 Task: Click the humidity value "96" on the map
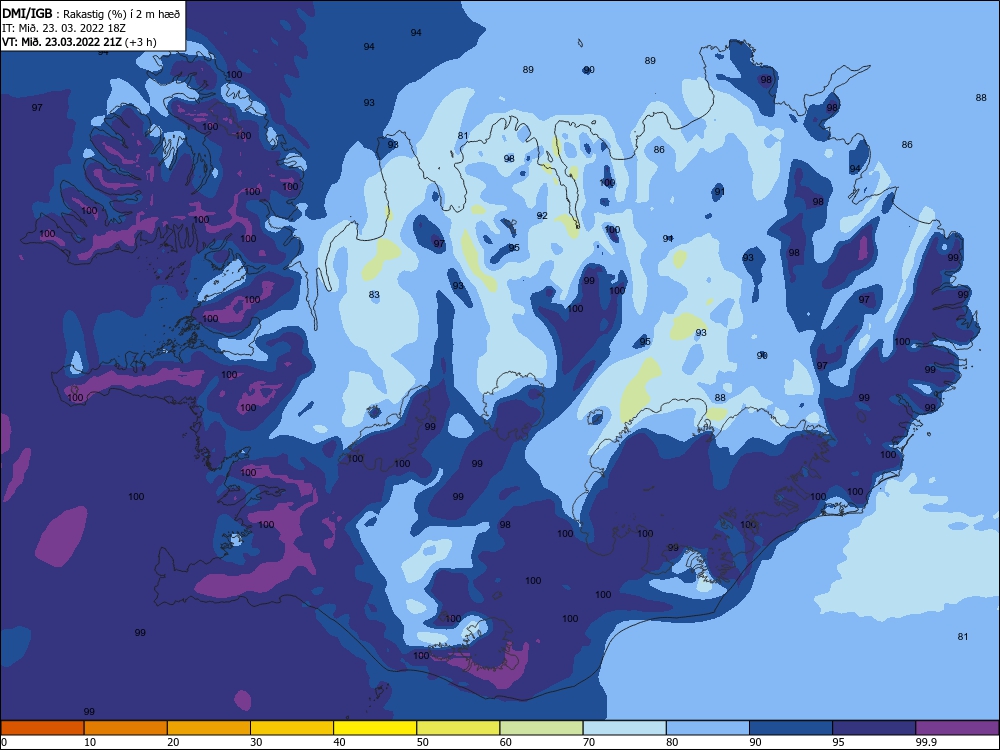coord(761,356)
